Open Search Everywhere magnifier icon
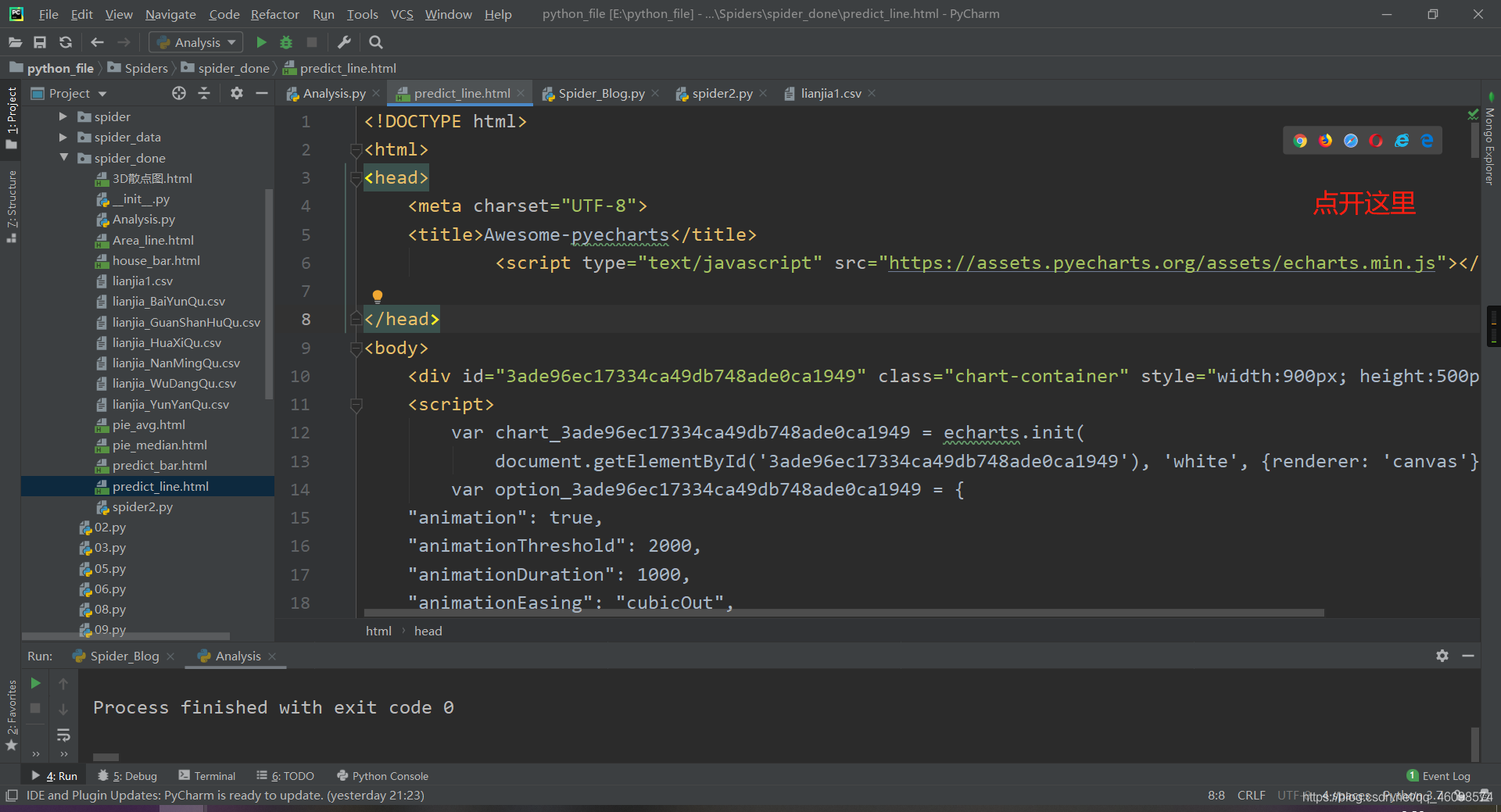This screenshot has height=812, width=1501. (376, 42)
